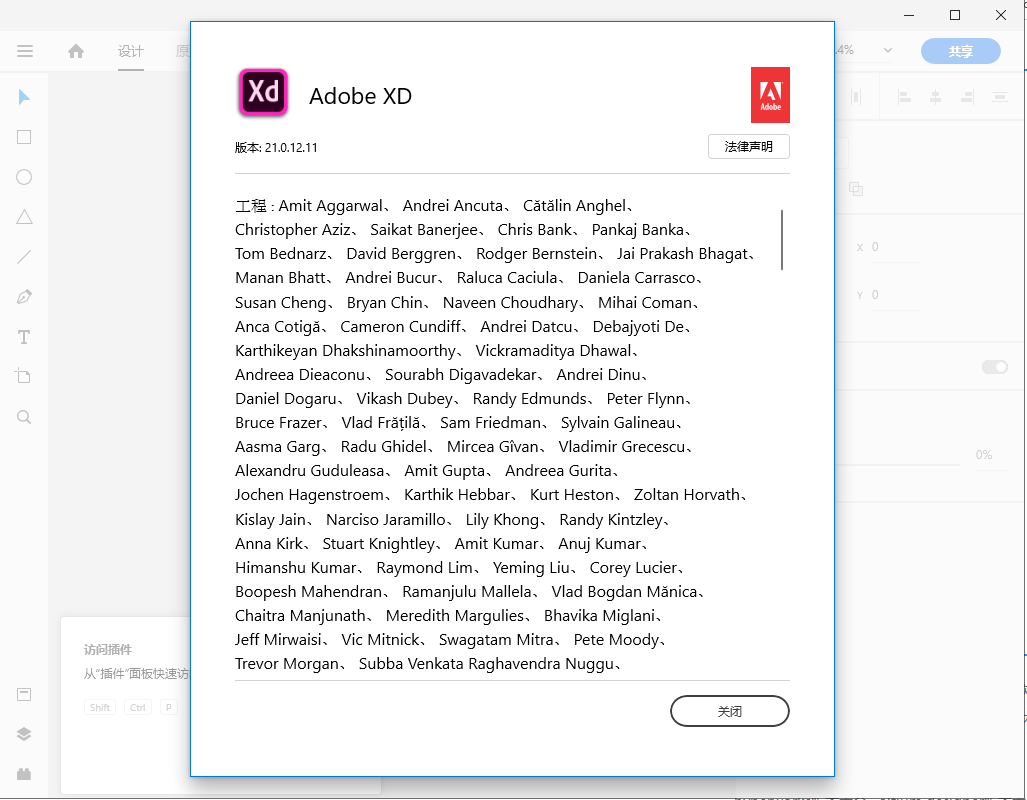Select the Text tool
Viewport: 1027px width, 800px height.
click(x=24, y=337)
